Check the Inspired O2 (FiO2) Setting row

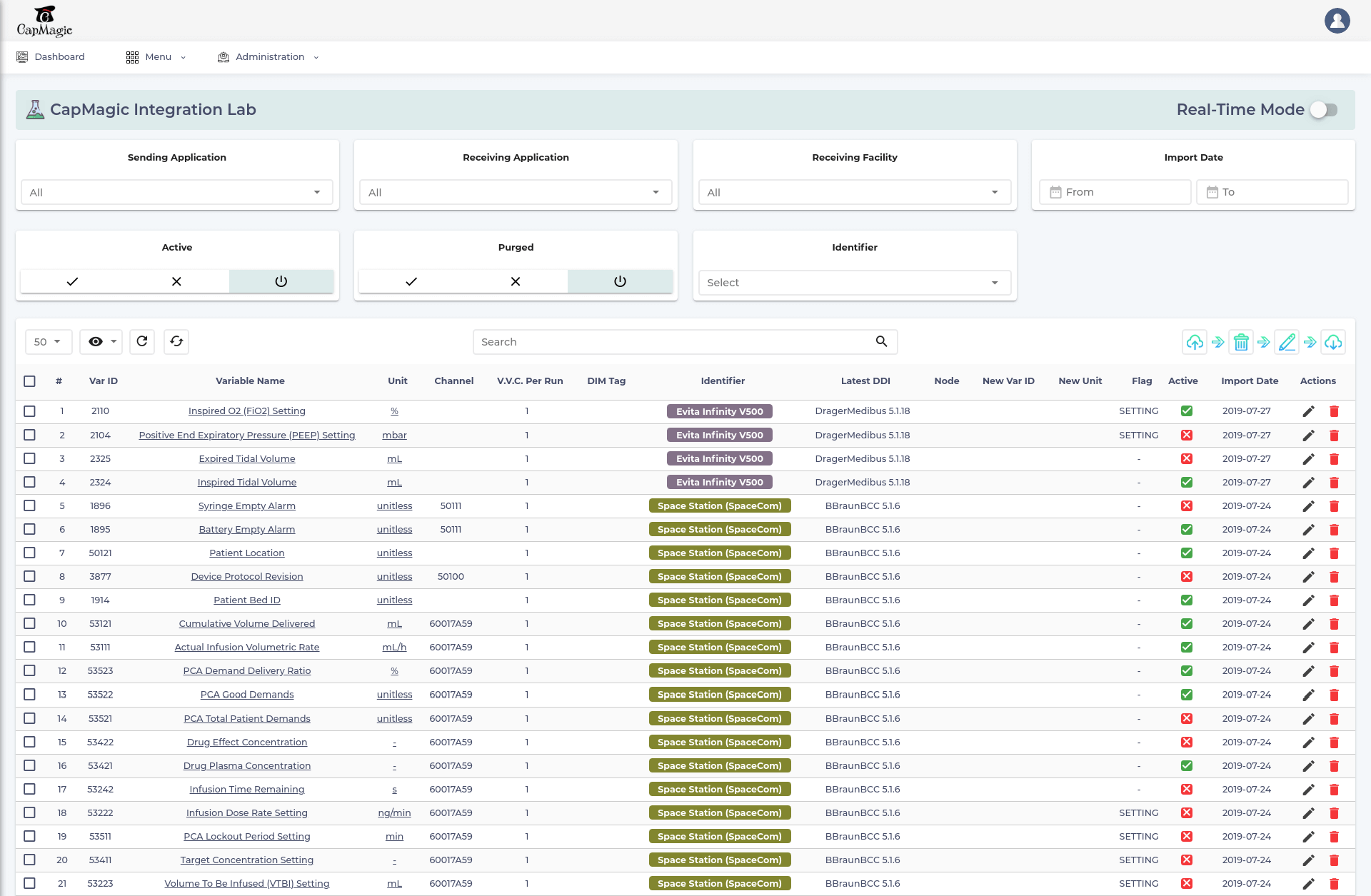click(x=29, y=411)
